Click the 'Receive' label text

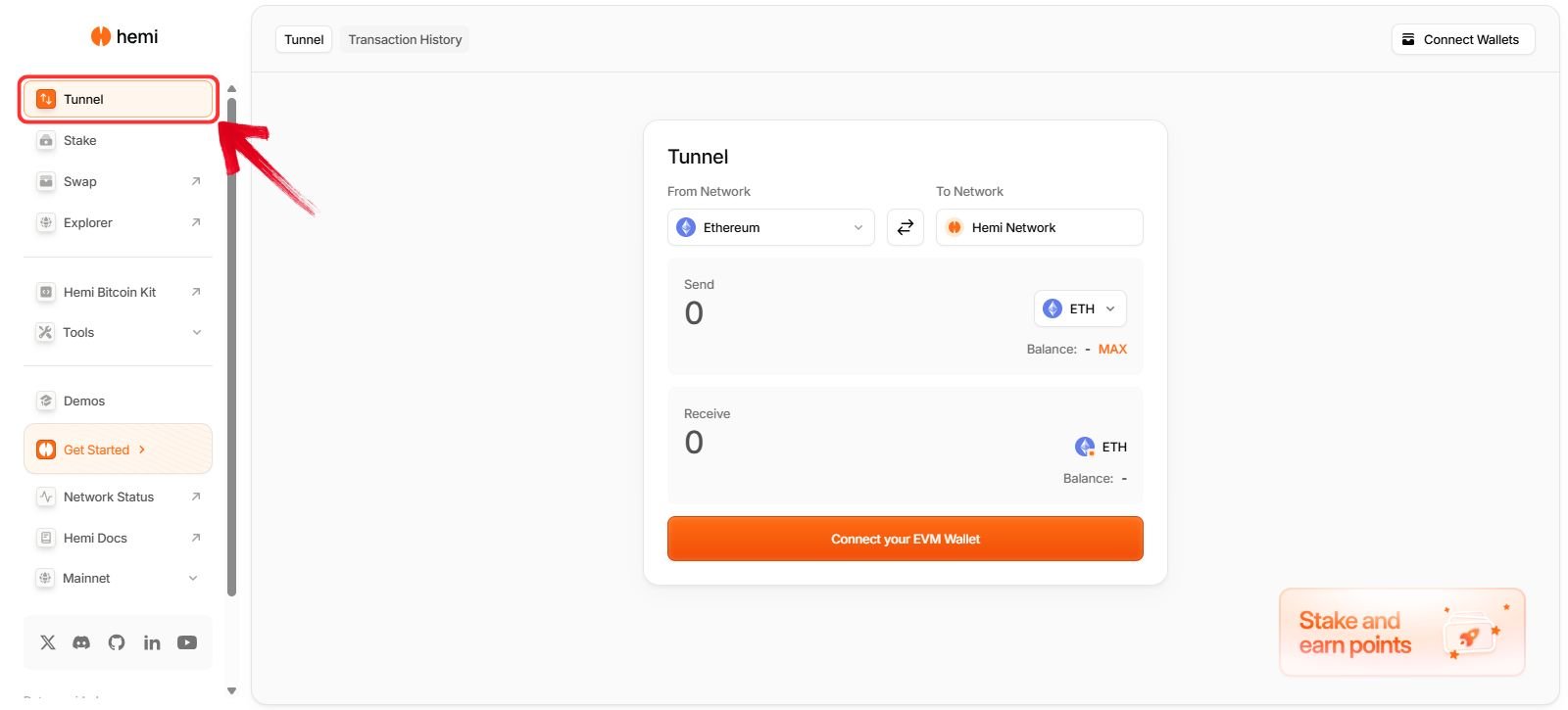click(707, 413)
